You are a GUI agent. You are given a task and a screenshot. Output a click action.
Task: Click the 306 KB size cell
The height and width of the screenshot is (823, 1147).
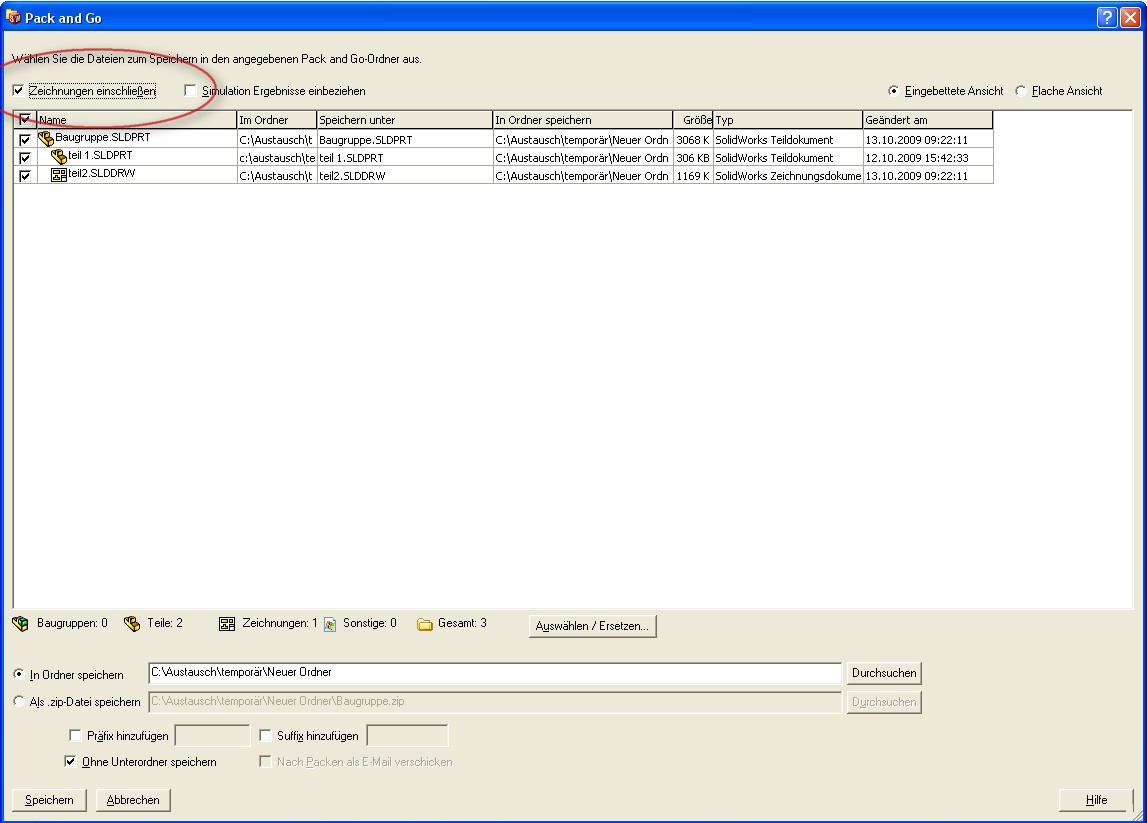tap(693, 158)
